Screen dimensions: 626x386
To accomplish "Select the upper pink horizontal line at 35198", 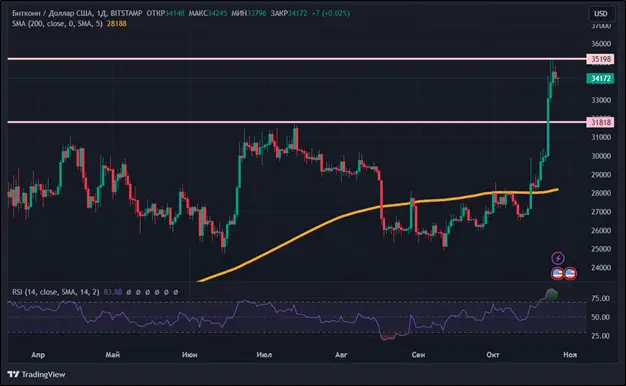I will (297, 59).
